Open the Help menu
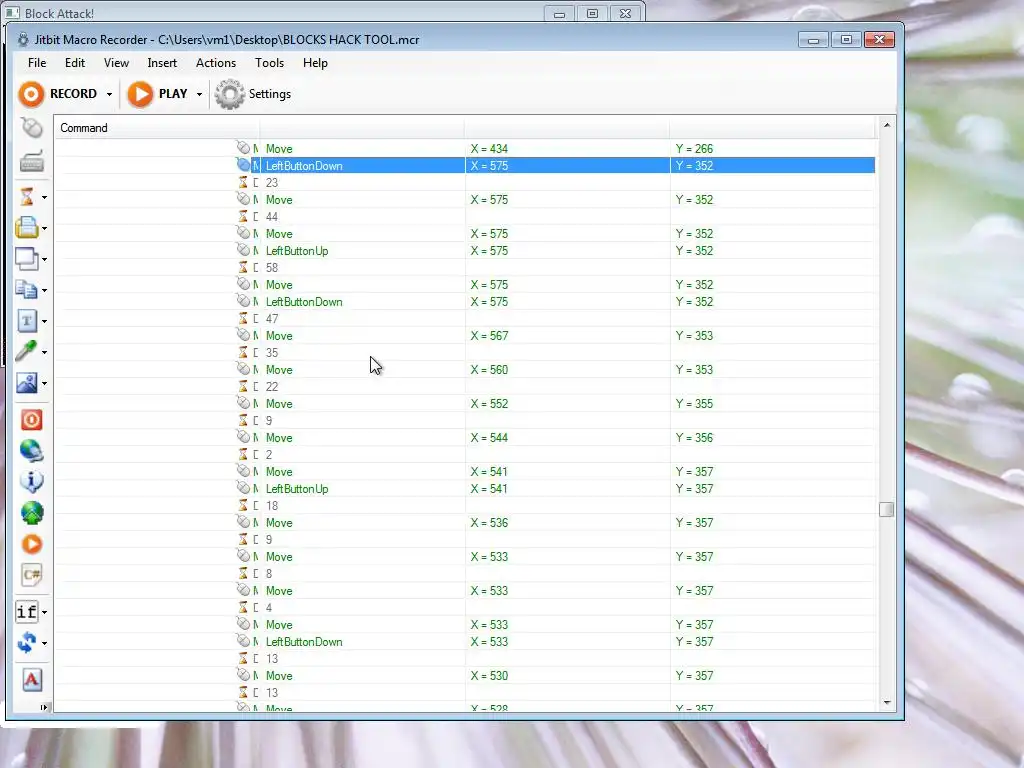 tap(315, 63)
